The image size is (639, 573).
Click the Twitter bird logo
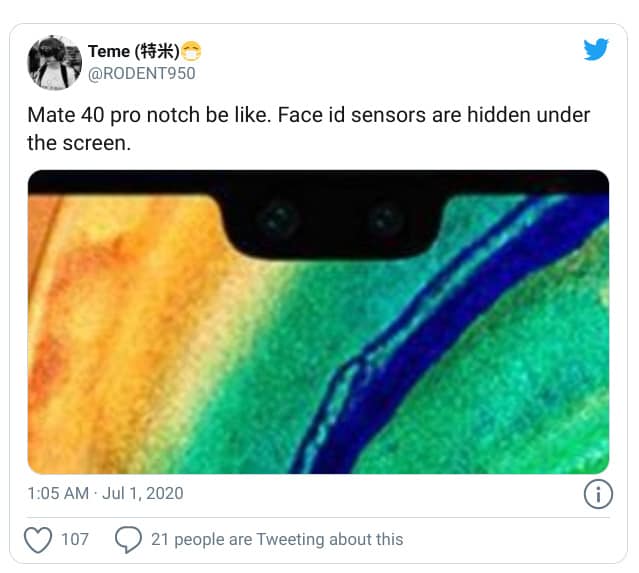[596, 49]
